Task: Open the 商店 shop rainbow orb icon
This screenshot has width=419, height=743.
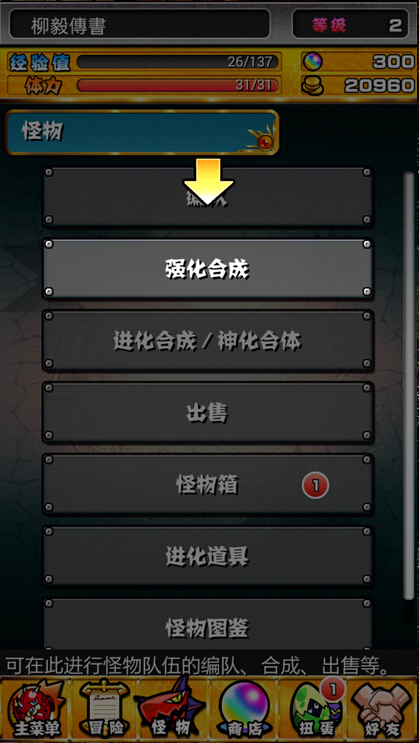Action: click(x=244, y=709)
